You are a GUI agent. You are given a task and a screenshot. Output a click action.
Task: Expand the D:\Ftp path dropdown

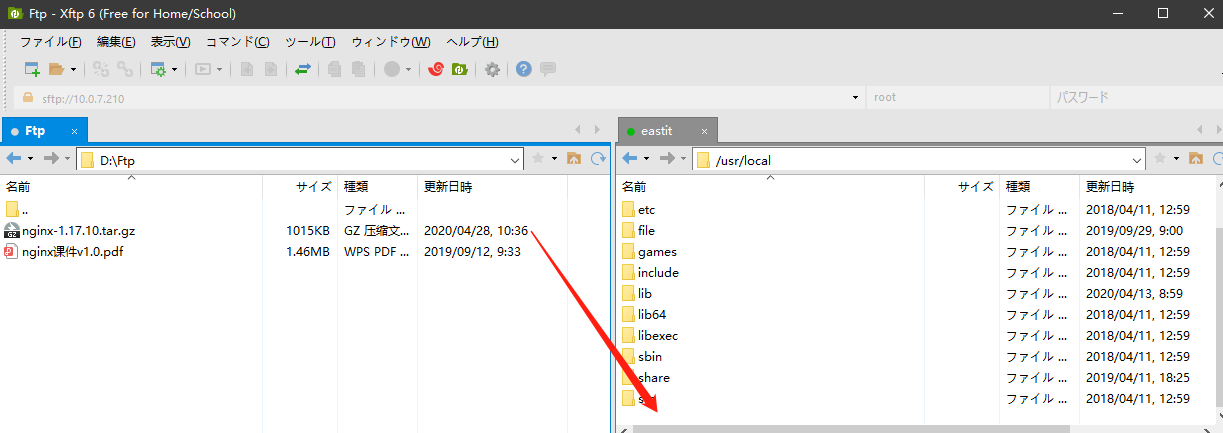point(515,159)
